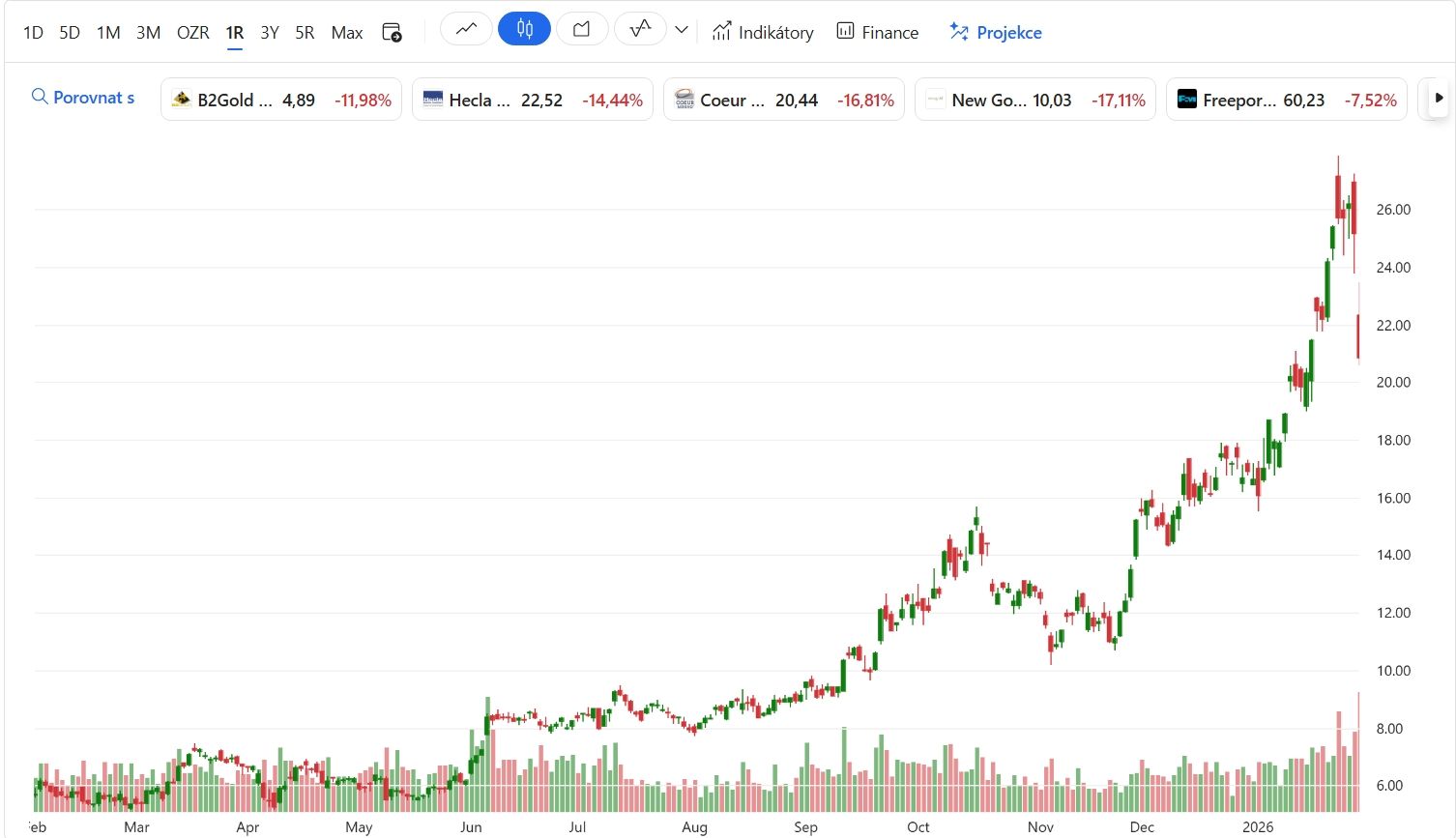
Task: Select the Max time range
Action: [346, 32]
